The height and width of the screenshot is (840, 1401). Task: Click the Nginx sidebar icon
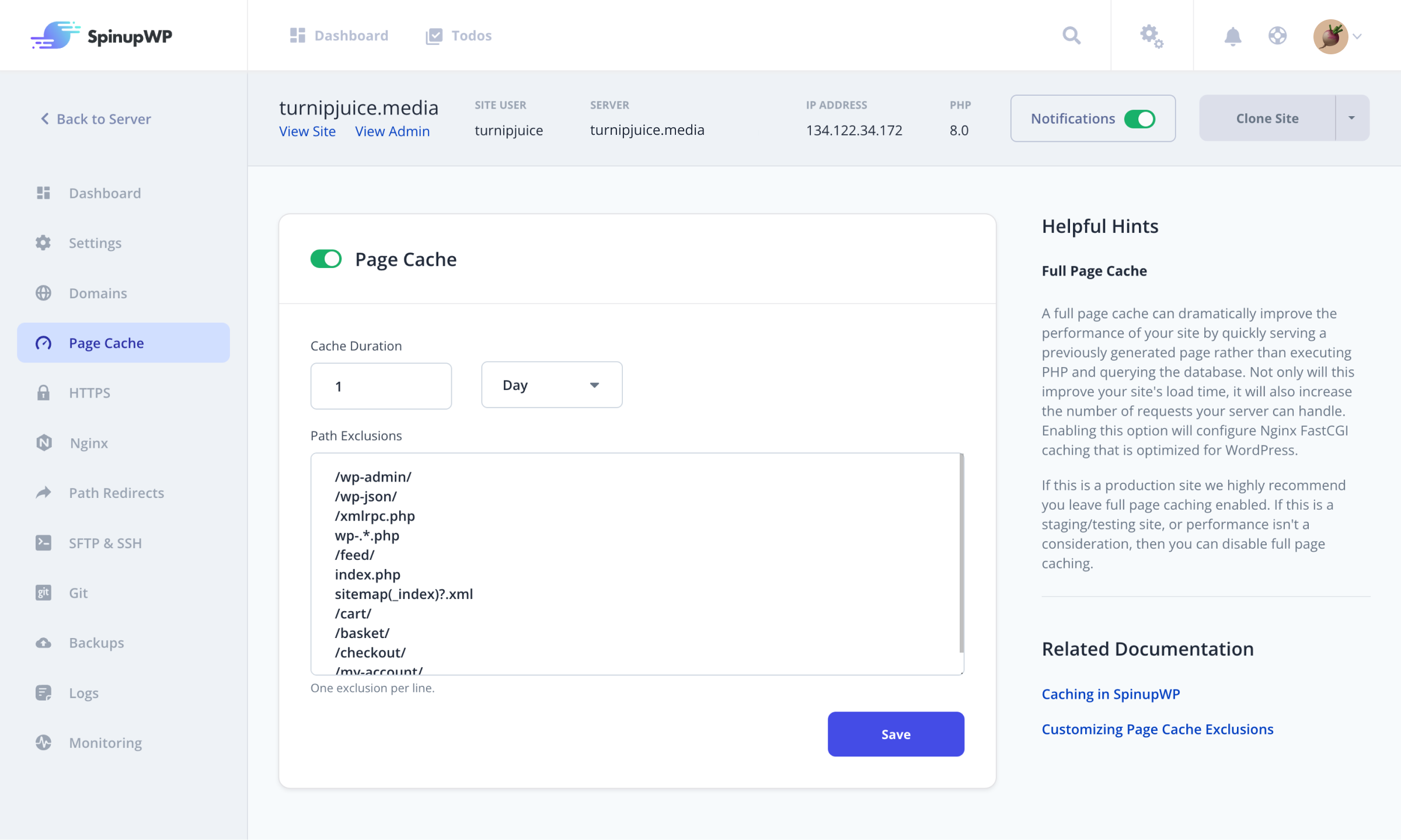44,442
